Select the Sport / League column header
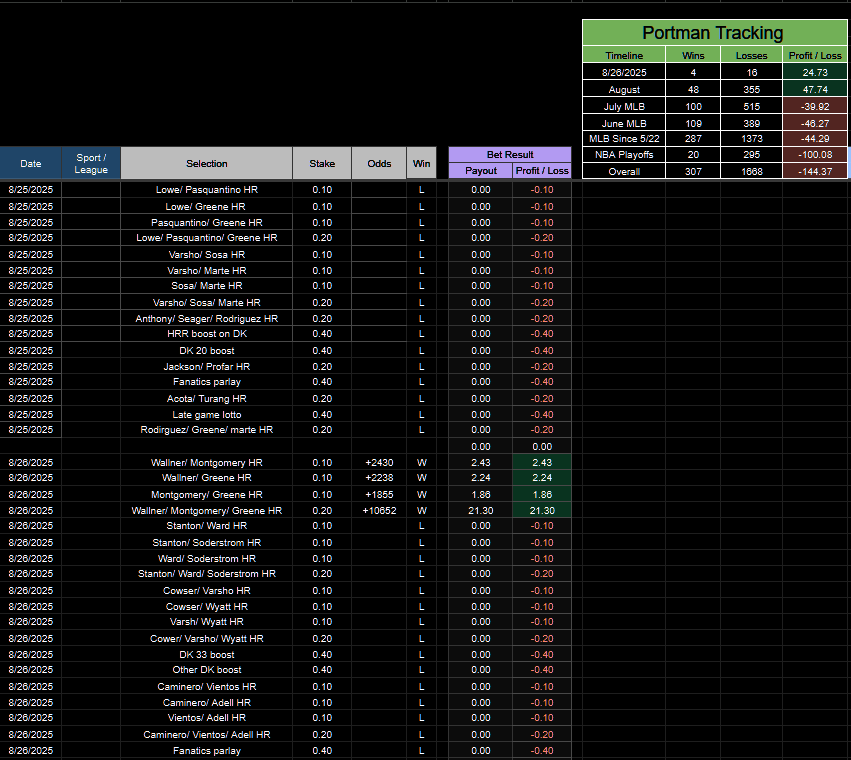The height and width of the screenshot is (760, 851). [x=91, y=163]
